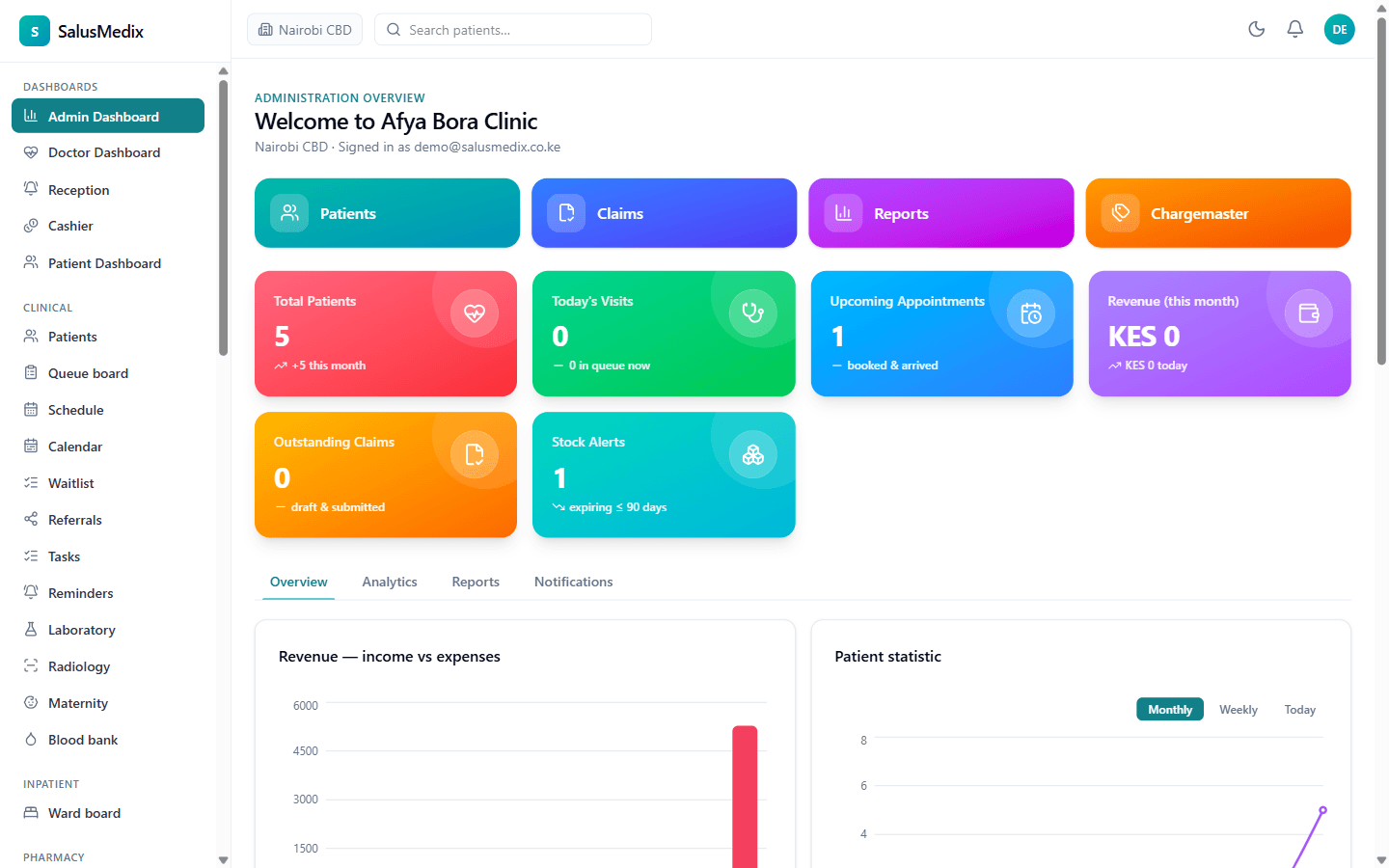
Task: Click the Queue board clipboard icon
Action: pyautogui.click(x=31, y=373)
